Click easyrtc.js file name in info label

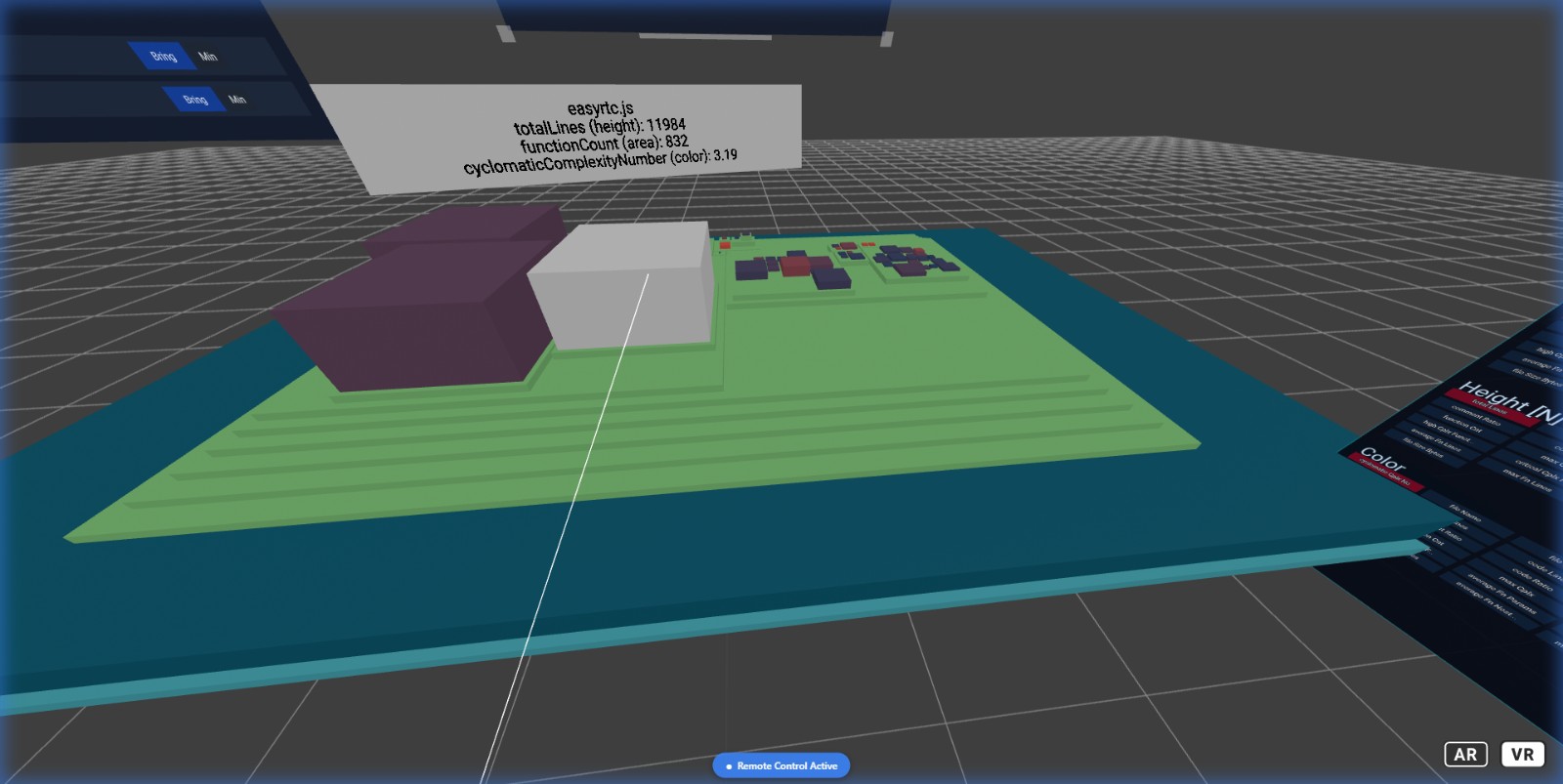[600, 108]
